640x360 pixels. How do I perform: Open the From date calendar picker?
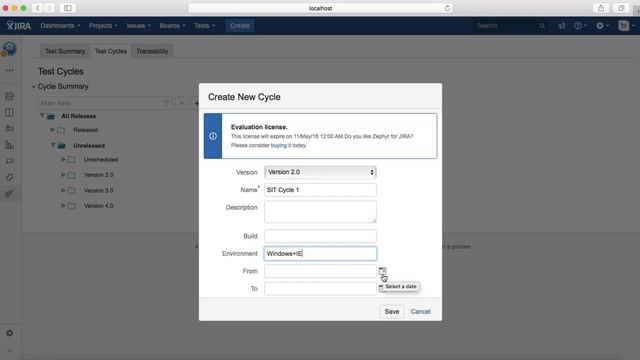tap(382, 271)
